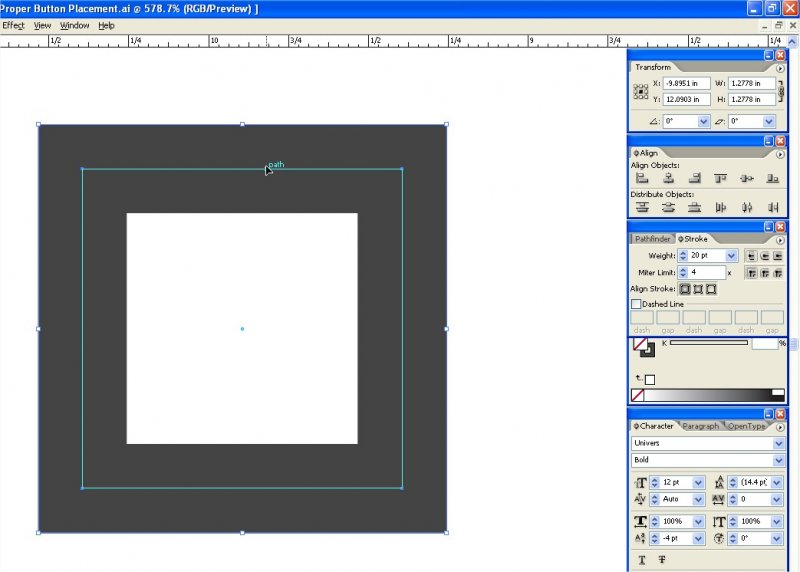This screenshot has height=572, width=800.
Task: Open the Transform panel flyout menu arrow
Action: point(780,68)
